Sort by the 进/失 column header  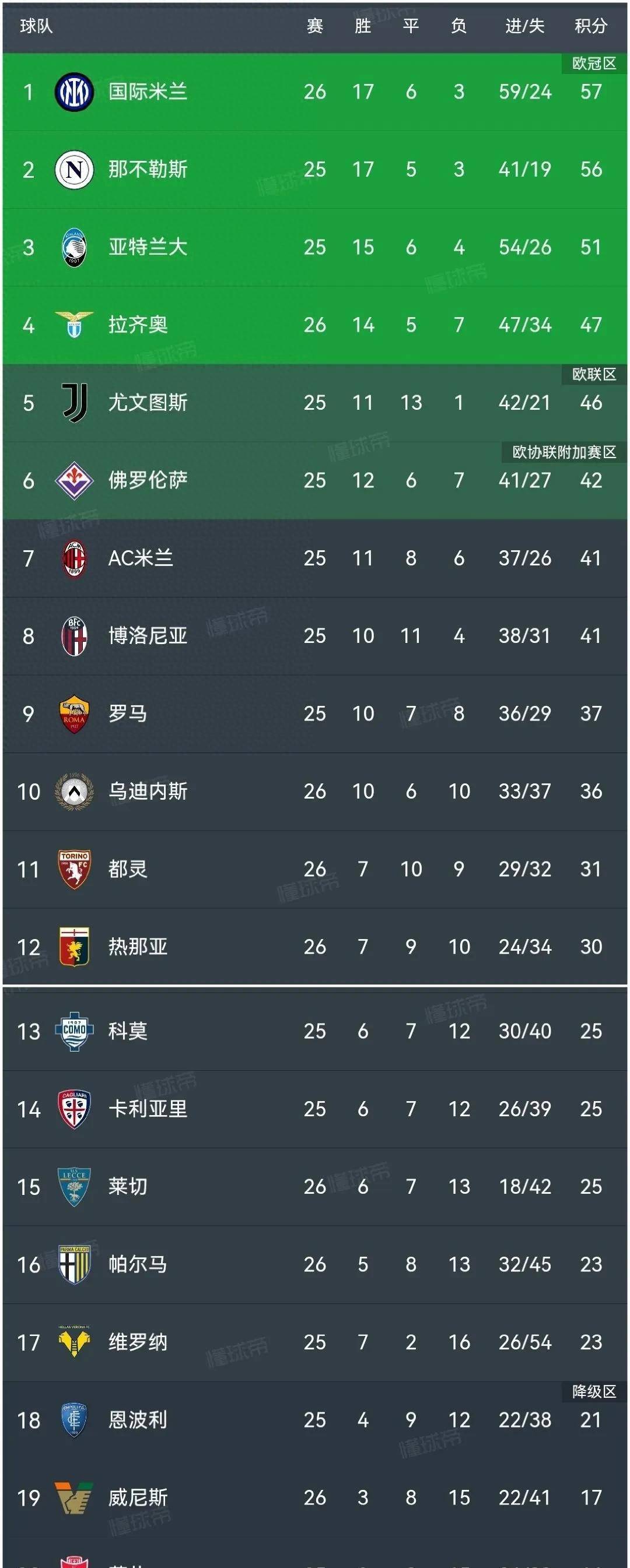[x=524, y=26]
